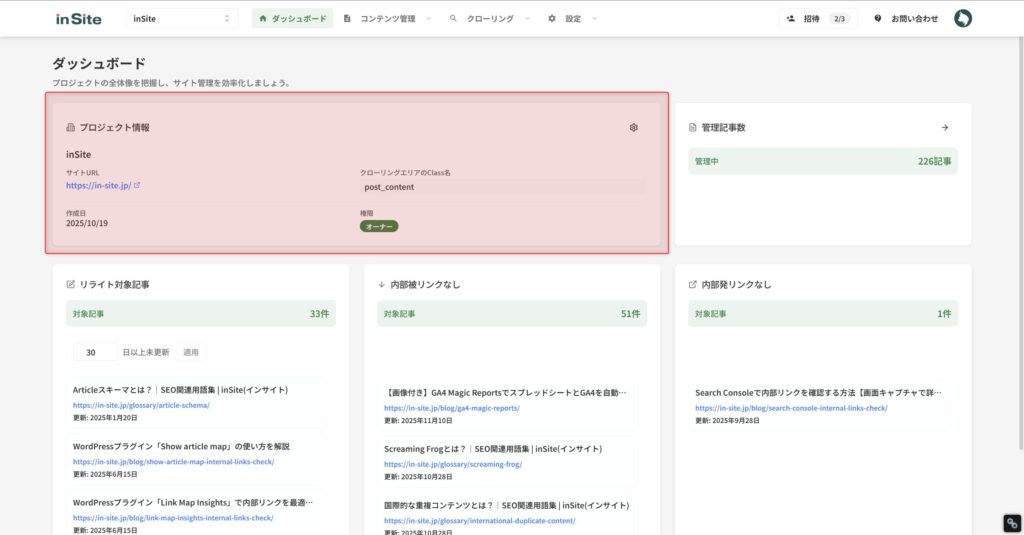Open search-console-internal-links-check URL link

791,408
